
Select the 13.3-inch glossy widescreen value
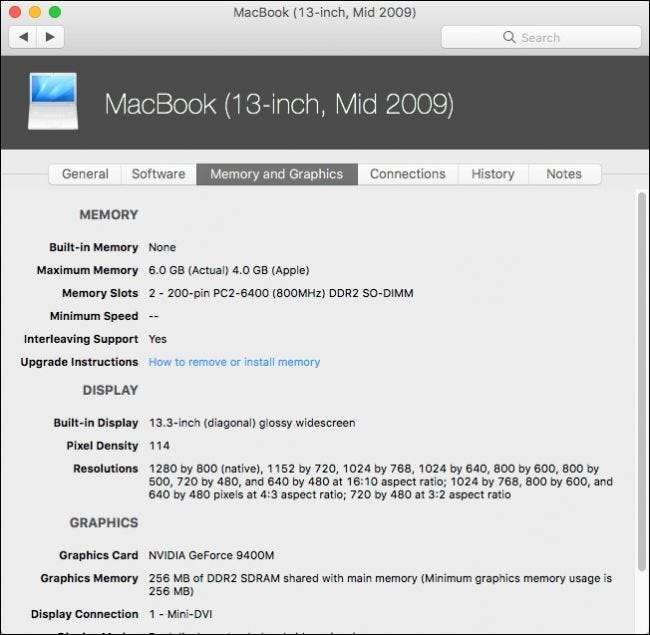click(x=252, y=423)
